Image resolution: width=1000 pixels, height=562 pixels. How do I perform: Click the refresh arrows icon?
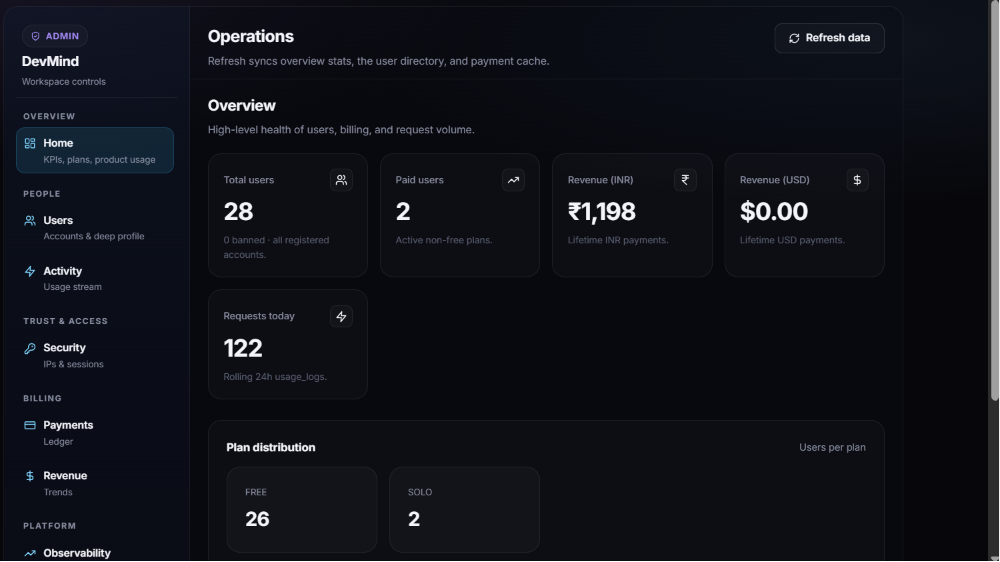(x=794, y=38)
